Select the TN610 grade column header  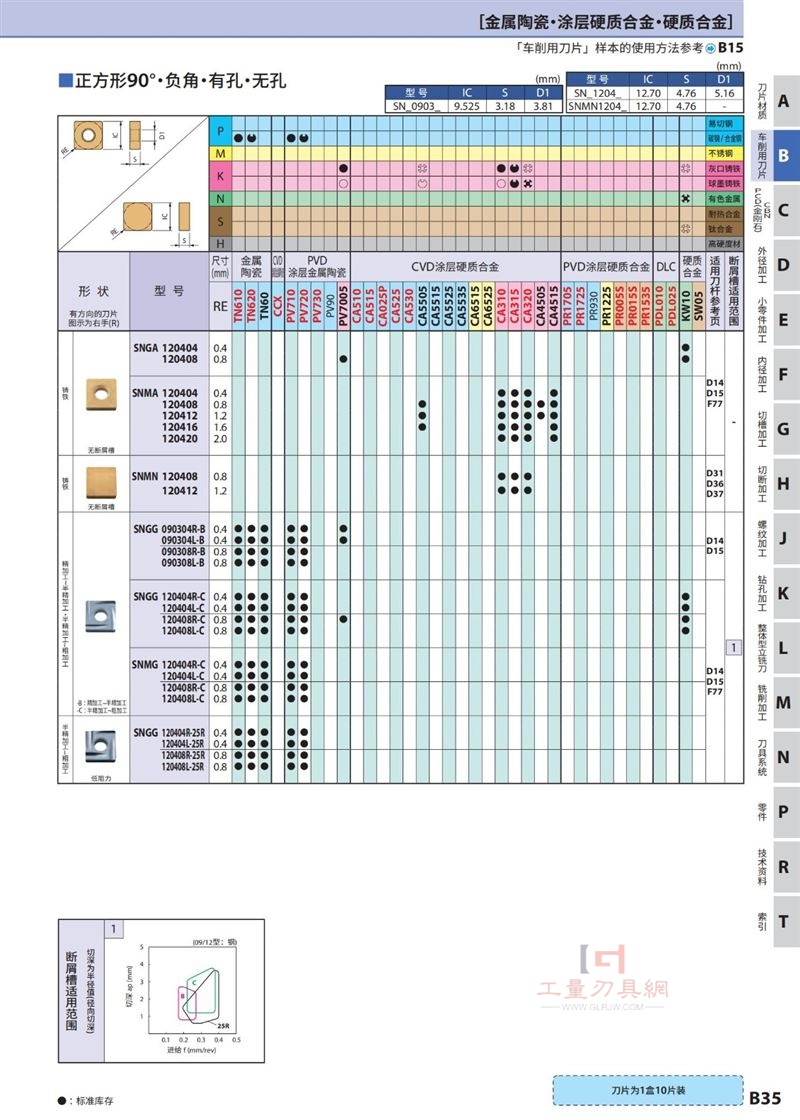[238, 306]
